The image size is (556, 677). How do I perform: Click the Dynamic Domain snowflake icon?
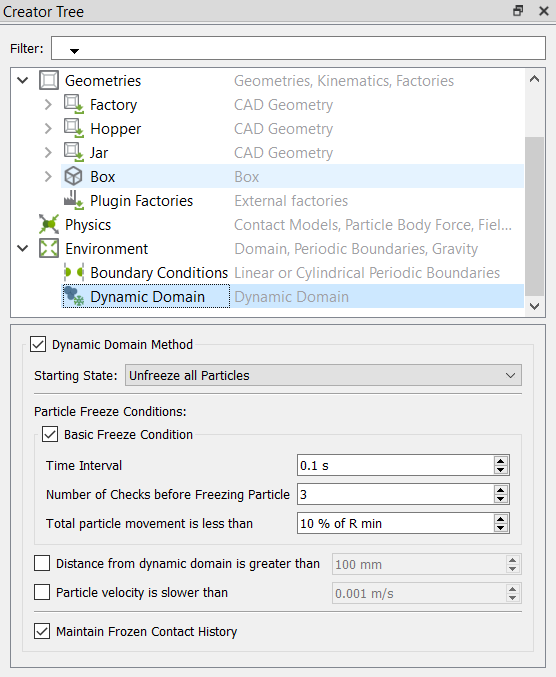[73, 297]
